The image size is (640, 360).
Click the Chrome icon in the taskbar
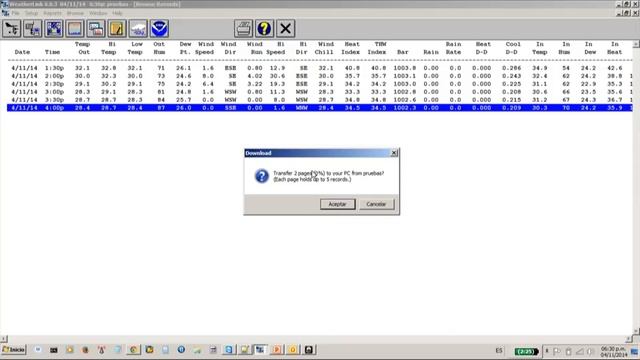pyautogui.click(x=133, y=350)
